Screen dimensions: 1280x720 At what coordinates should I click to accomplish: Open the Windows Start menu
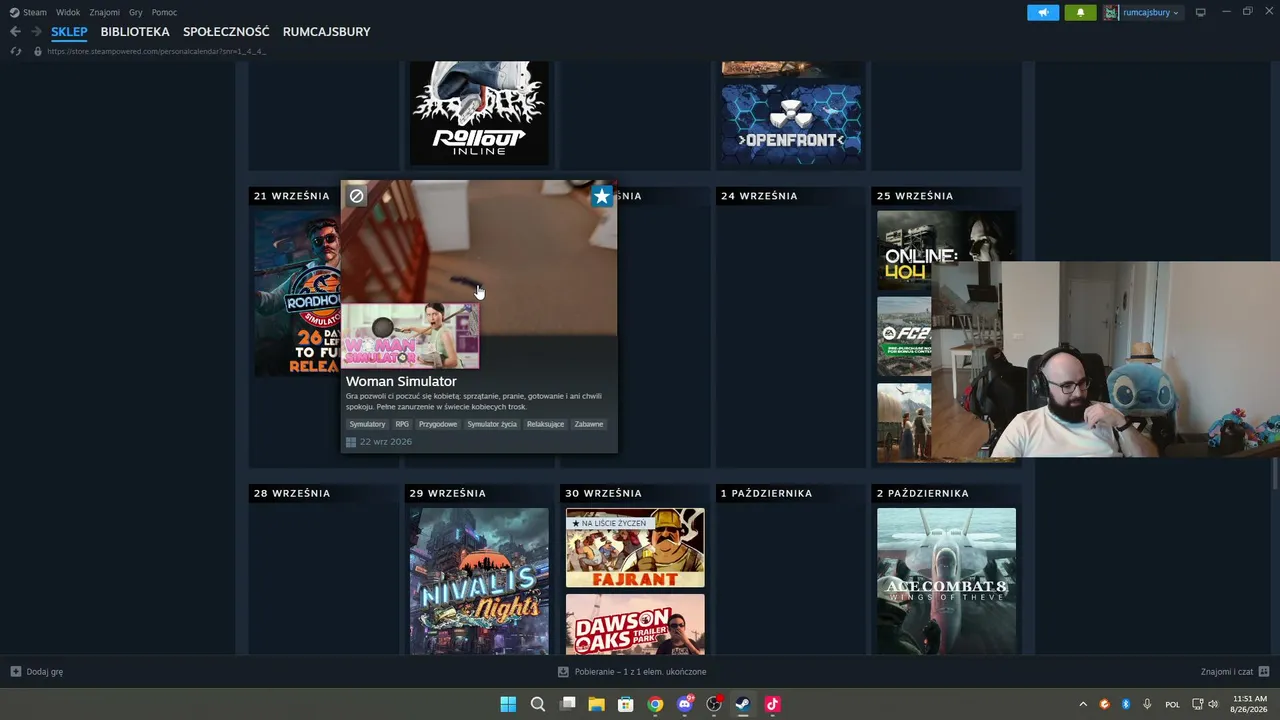[x=508, y=704]
